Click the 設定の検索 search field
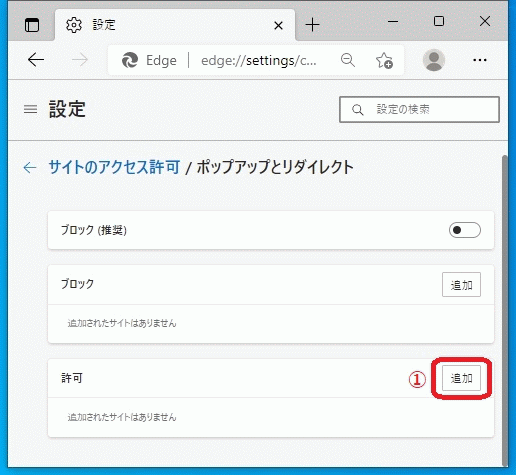The image size is (516, 475). coord(419,109)
